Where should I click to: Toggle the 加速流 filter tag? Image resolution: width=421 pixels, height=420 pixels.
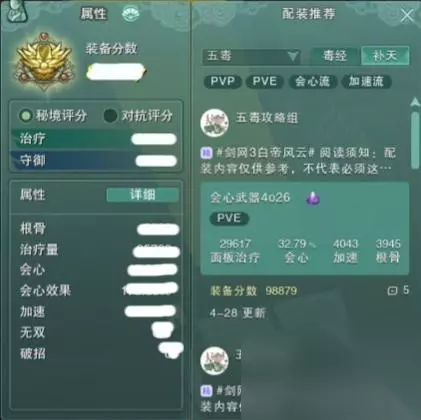[x=366, y=82]
